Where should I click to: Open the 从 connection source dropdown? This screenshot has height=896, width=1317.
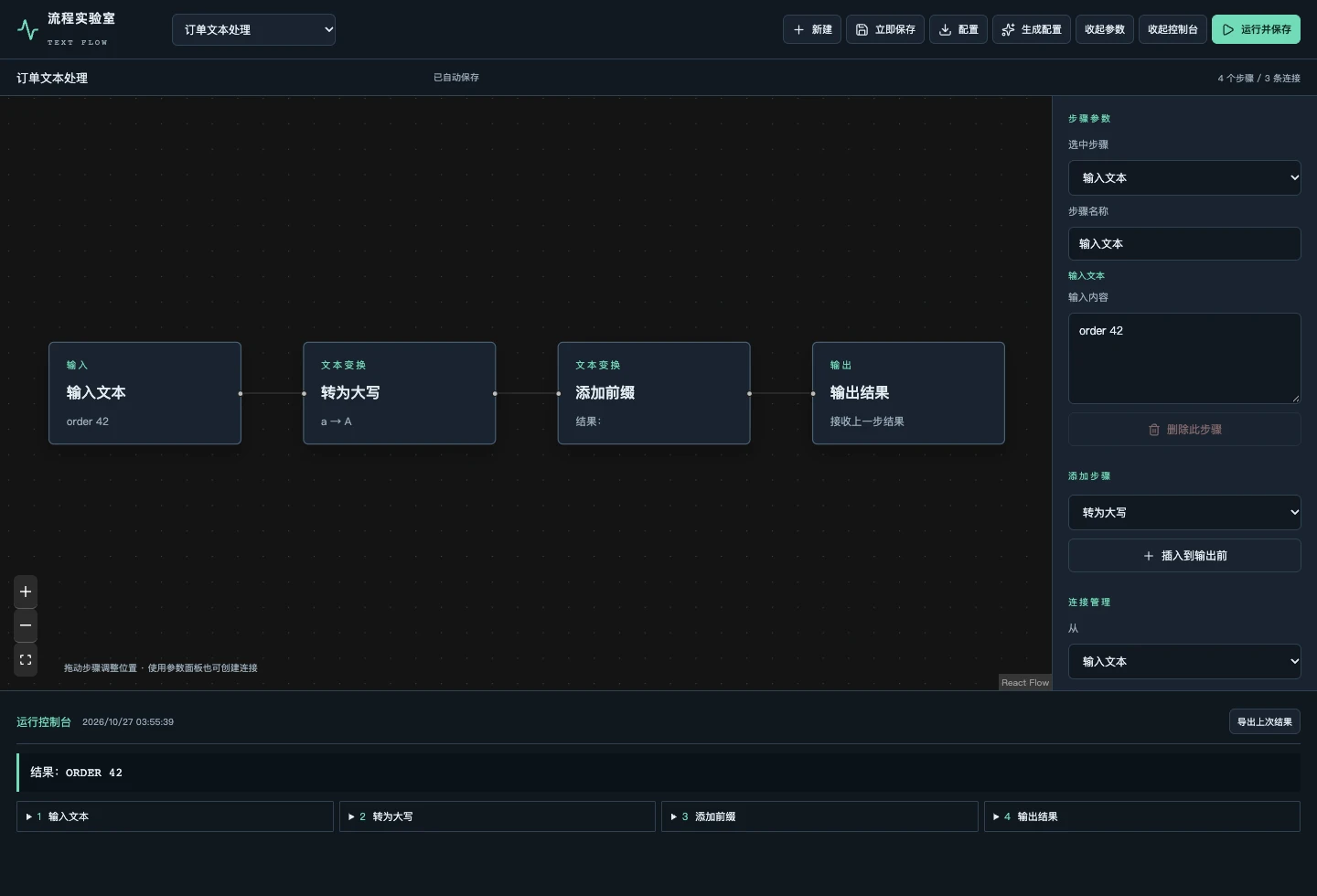point(1184,661)
